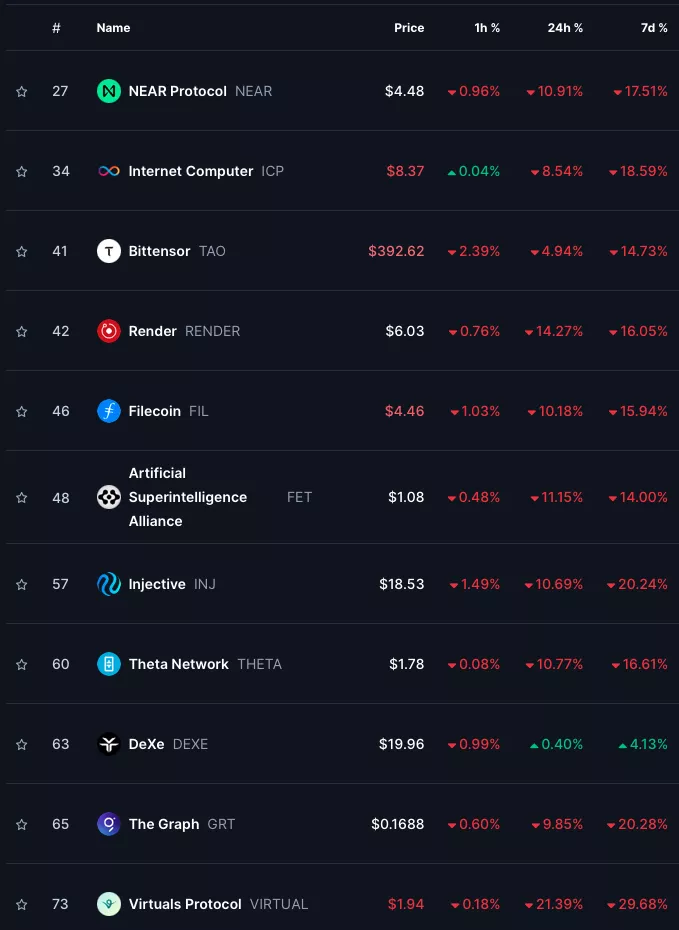Screen dimensions: 679x930
Task: Add DeXe to watchlist with star
Action: click(22, 745)
